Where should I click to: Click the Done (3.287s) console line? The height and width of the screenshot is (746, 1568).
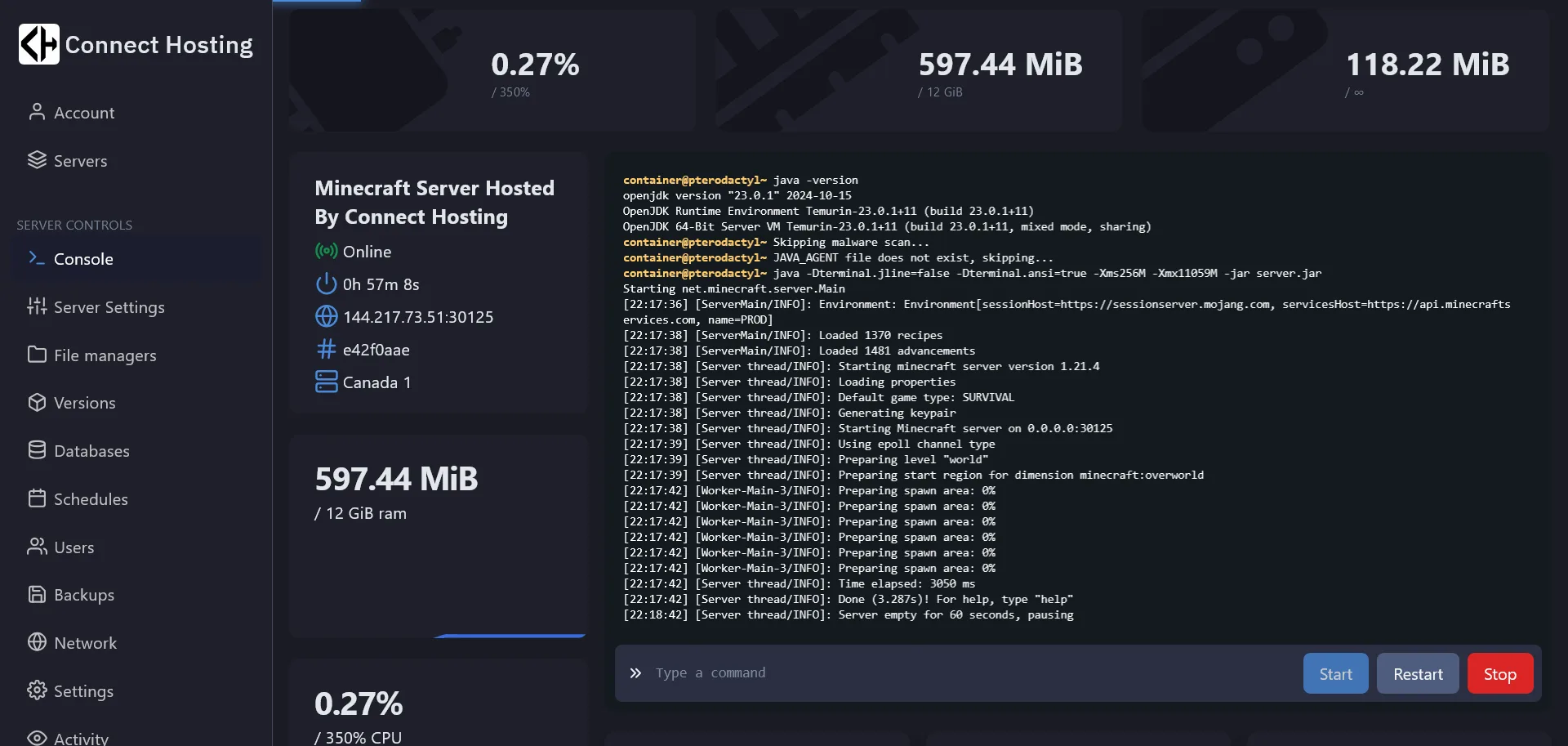click(x=848, y=599)
